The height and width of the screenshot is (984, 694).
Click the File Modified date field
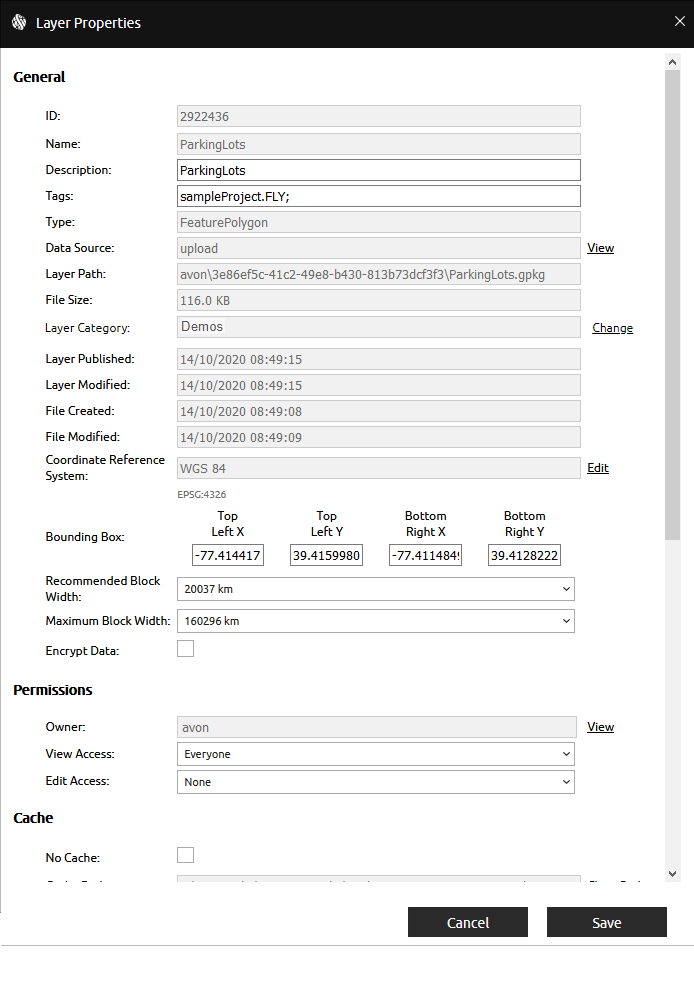(379, 437)
